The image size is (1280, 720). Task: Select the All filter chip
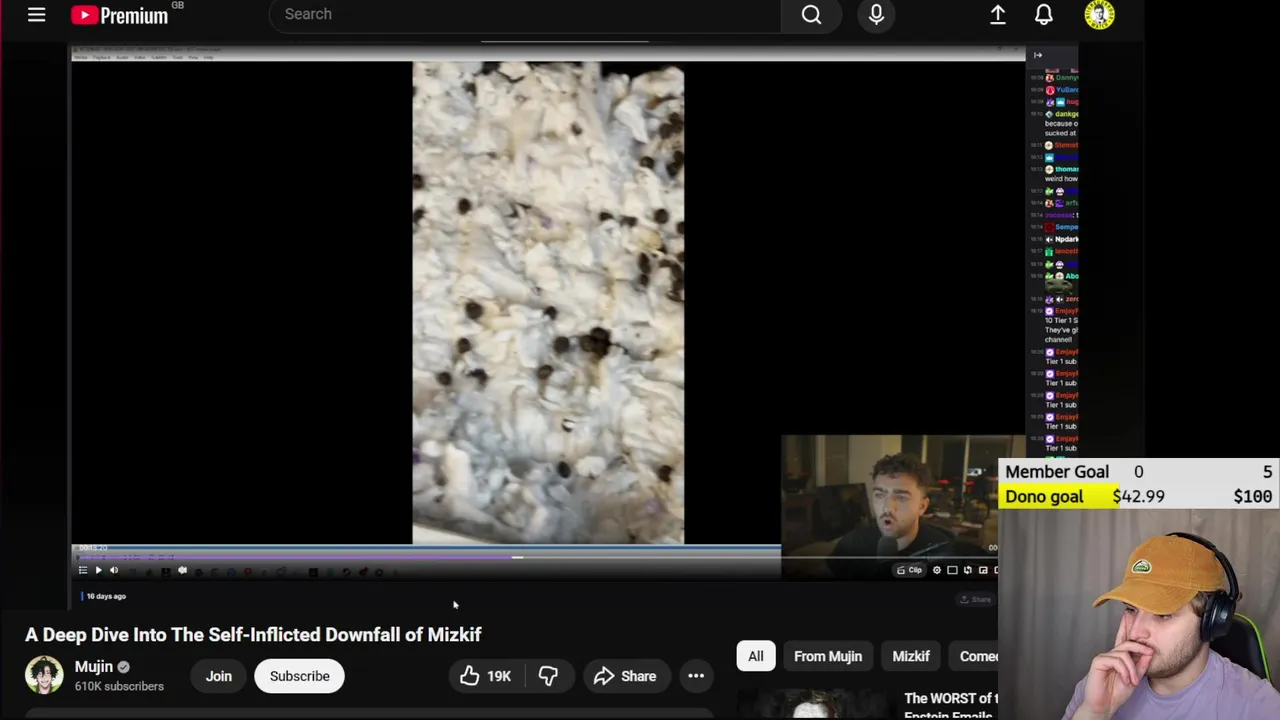click(x=756, y=656)
